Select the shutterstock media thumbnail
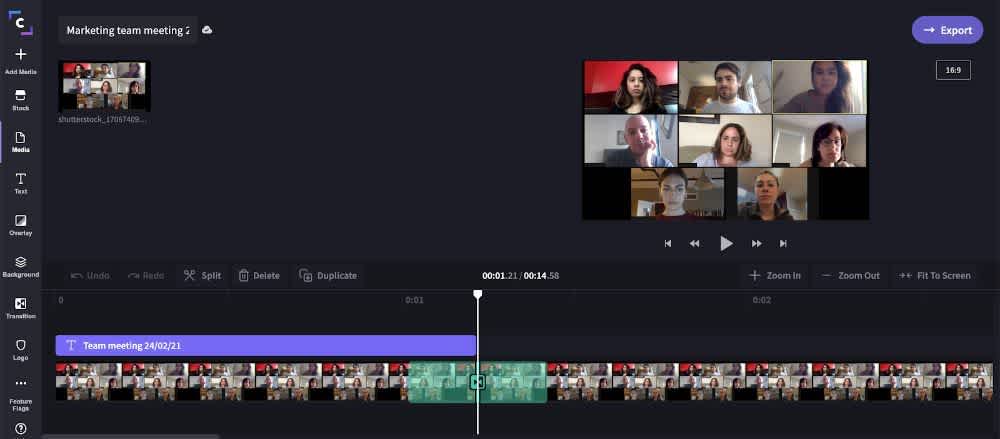 coord(105,86)
